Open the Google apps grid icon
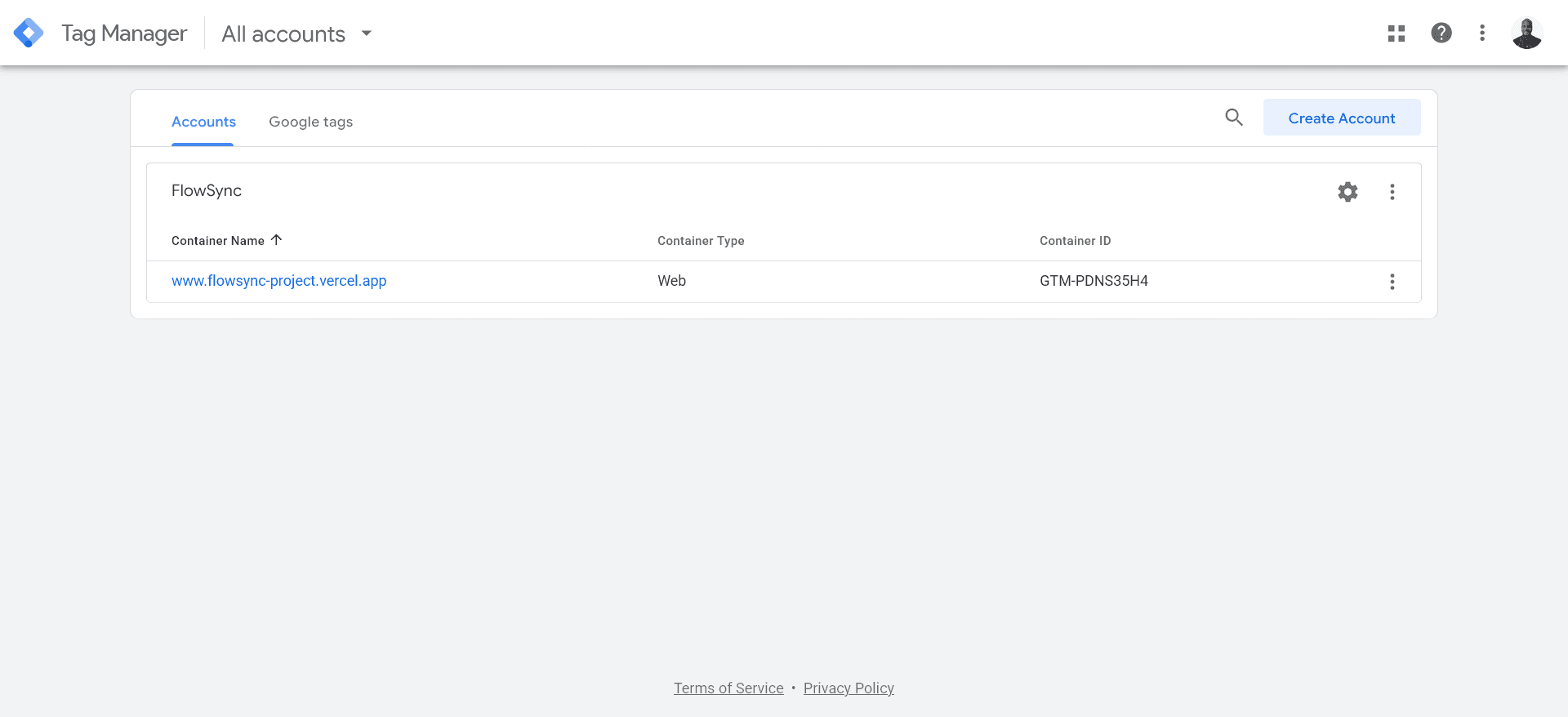 click(1396, 33)
